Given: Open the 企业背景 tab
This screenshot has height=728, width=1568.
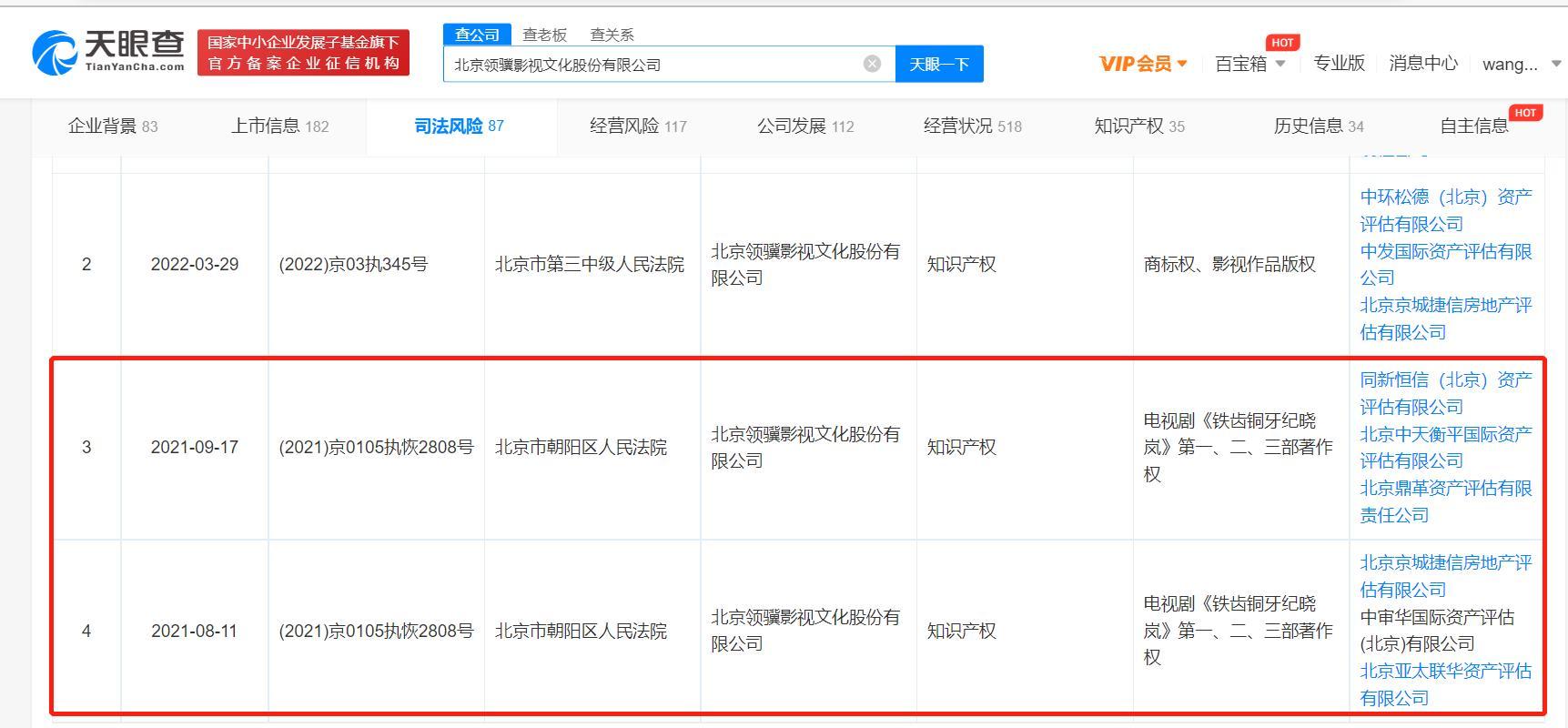Looking at the screenshot, I should 113,126.
